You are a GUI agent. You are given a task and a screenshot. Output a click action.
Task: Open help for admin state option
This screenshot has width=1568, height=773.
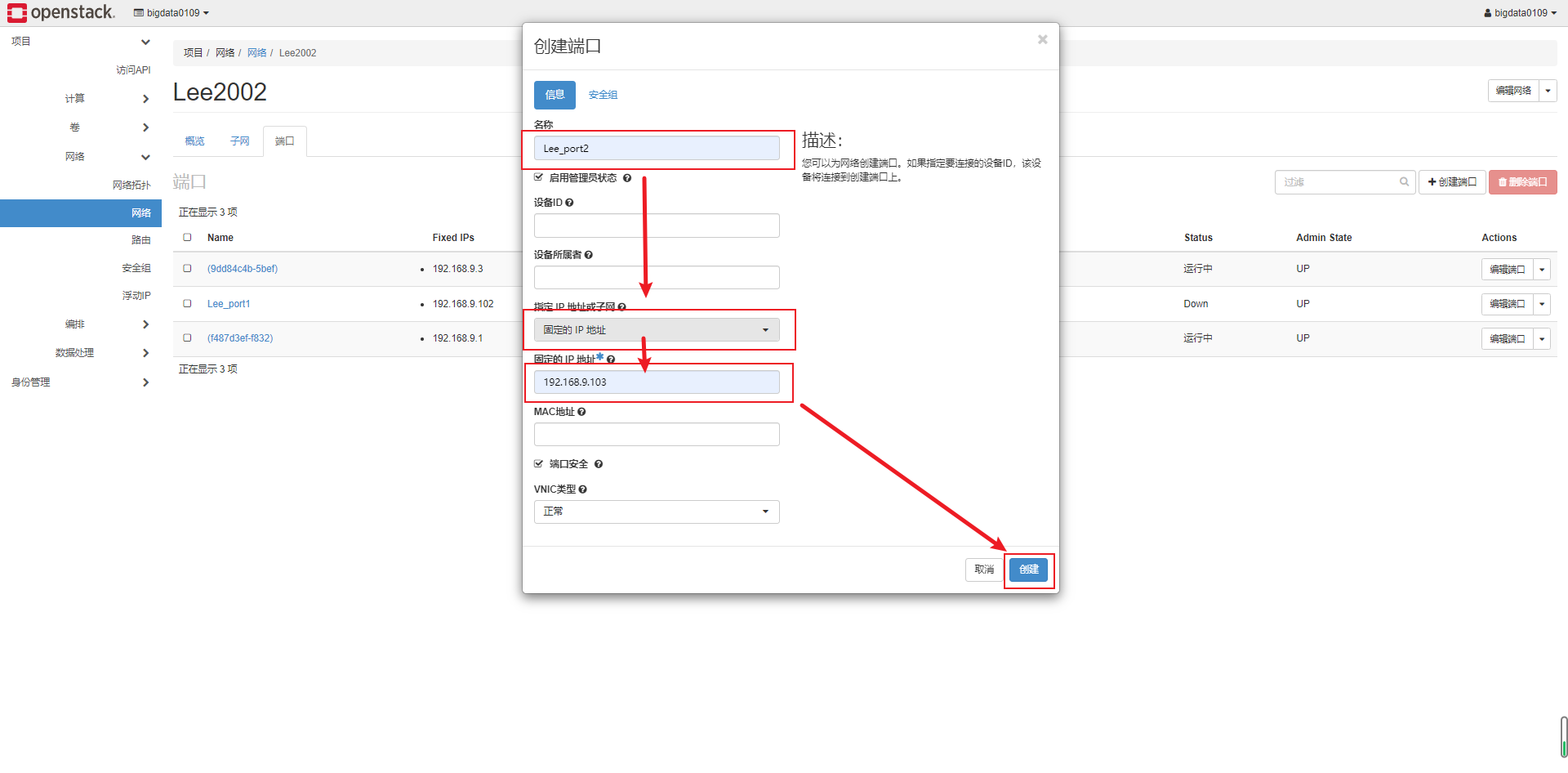click(x=627, y=178)
